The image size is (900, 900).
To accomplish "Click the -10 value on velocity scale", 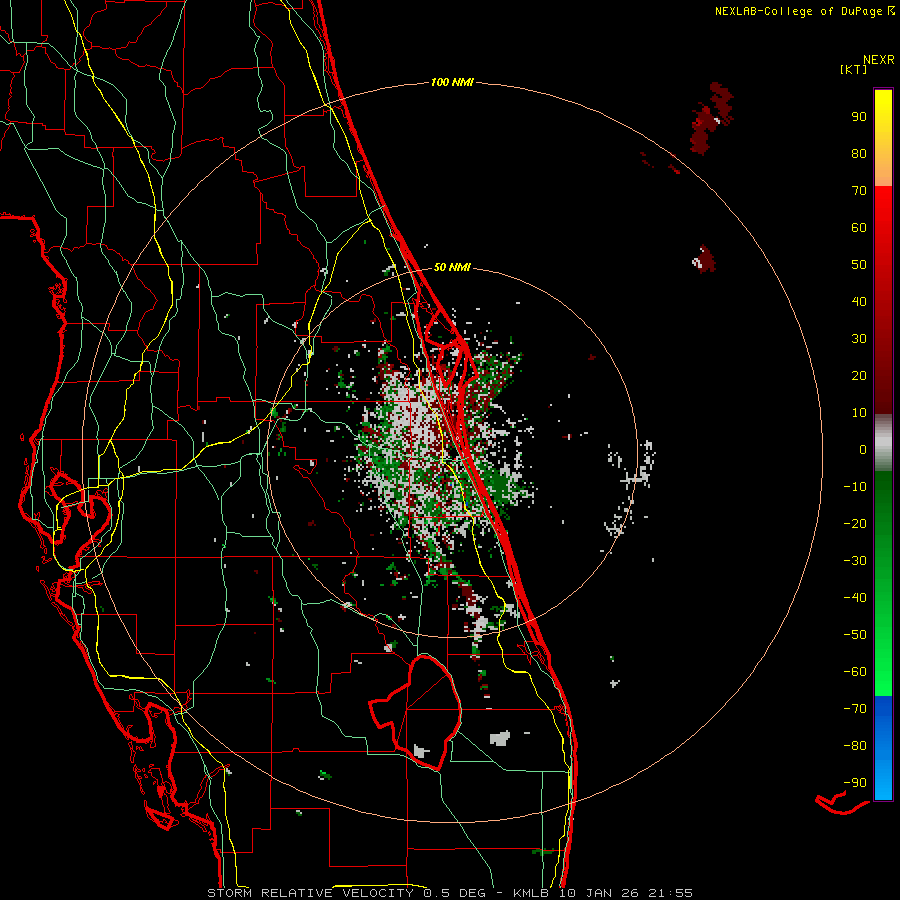I will [x=855, y=487].
